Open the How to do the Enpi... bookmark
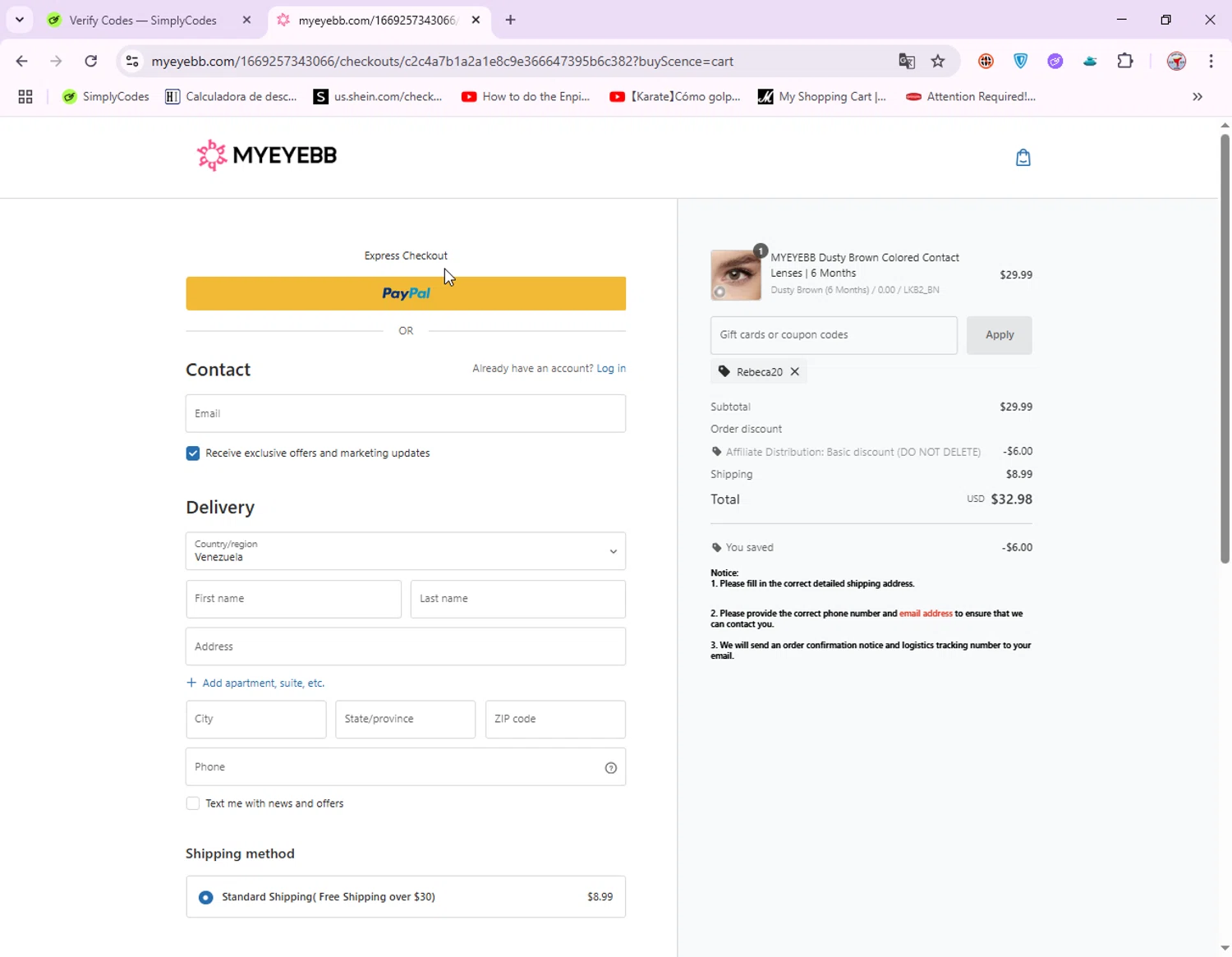This screenshot has height=957, width=1232. [x=526, y=97]
